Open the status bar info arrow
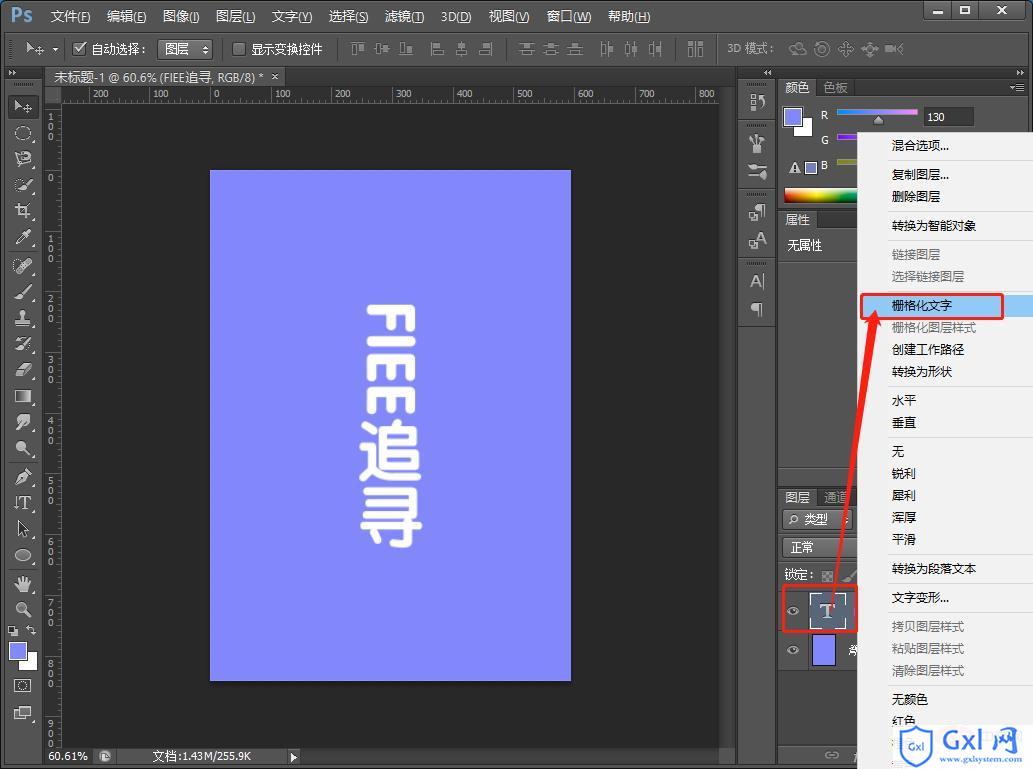Image resolution: width=1033 pixels, height=769 pixels. 294,757
